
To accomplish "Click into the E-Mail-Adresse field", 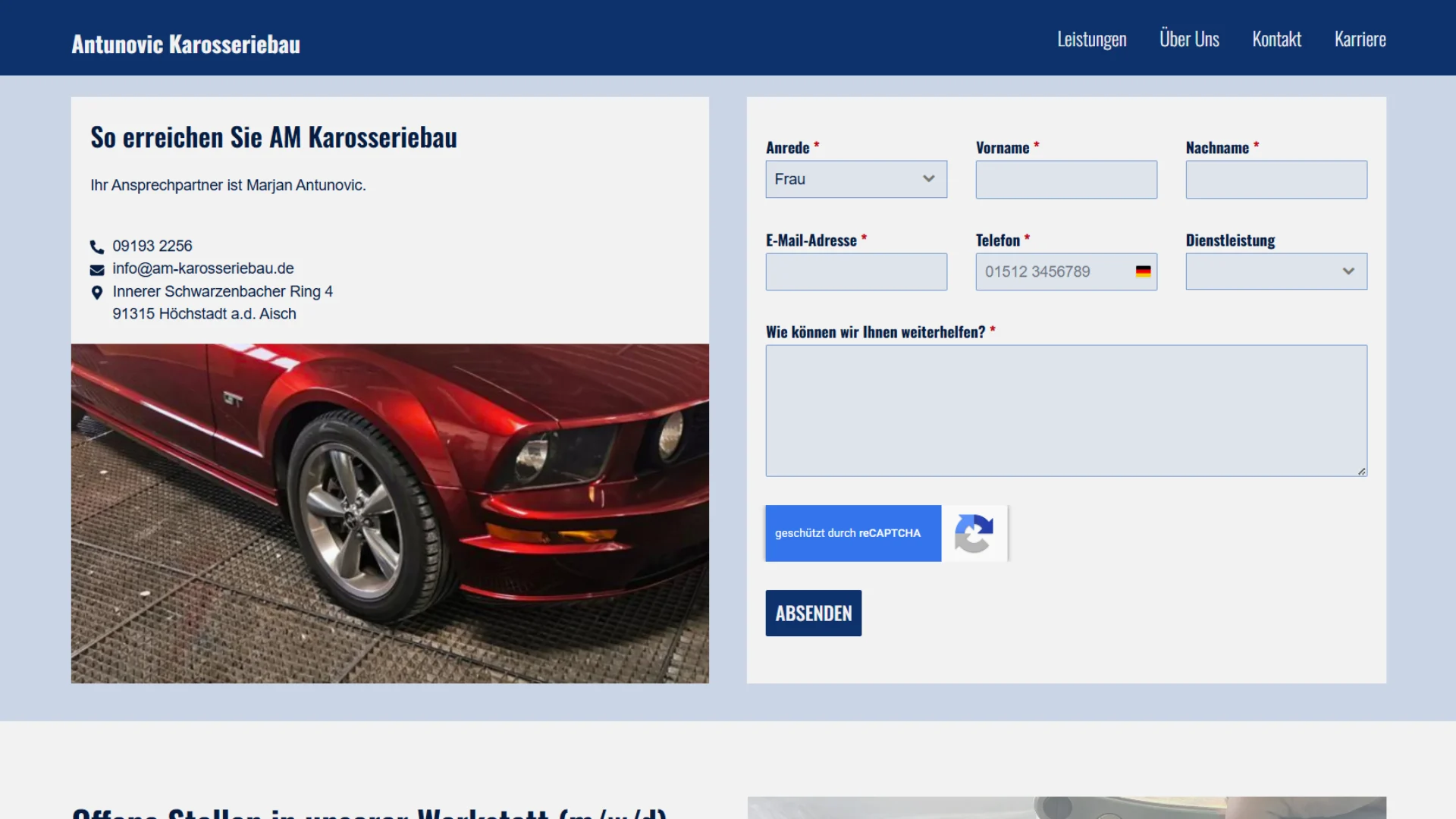I will pos(856,271).
